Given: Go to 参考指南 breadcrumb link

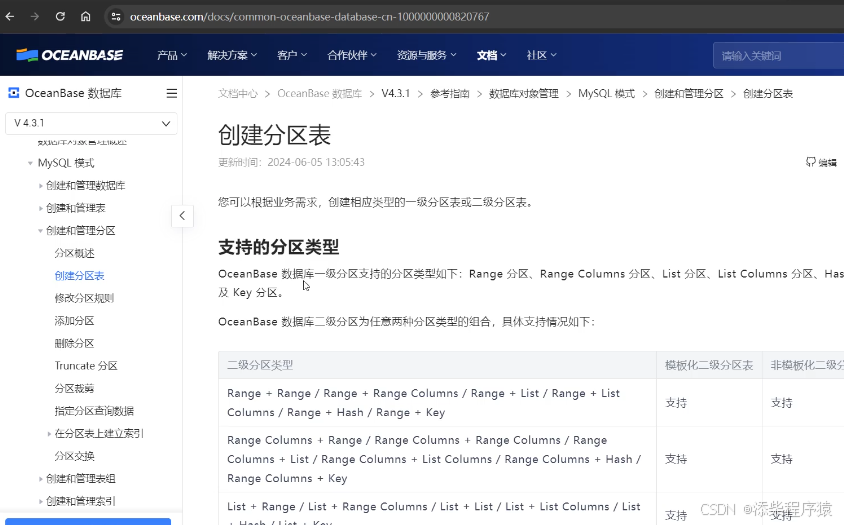Looking at the screenshot, I should [449, 94].
